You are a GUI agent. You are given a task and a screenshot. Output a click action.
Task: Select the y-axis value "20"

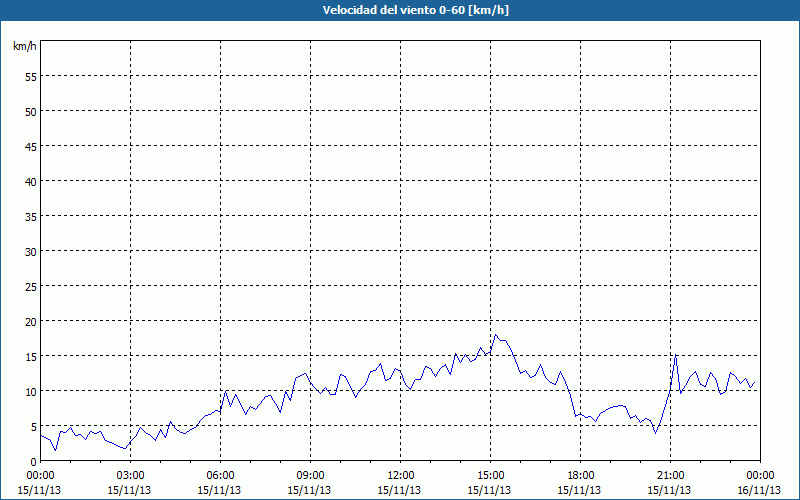pos(31,321)
